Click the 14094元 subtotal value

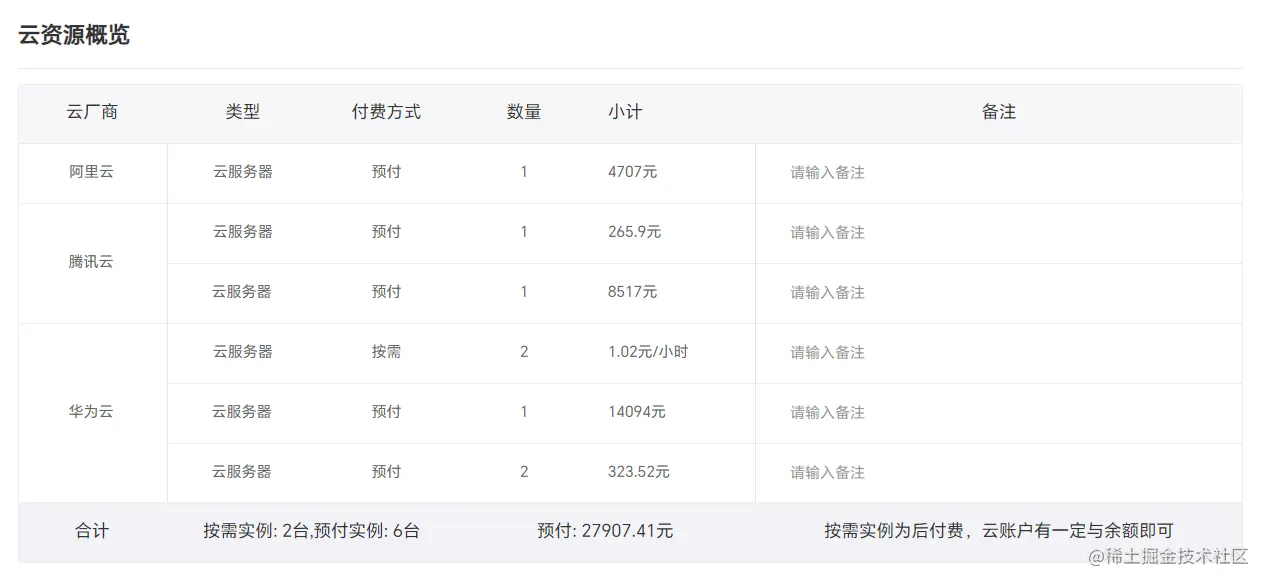637,412
